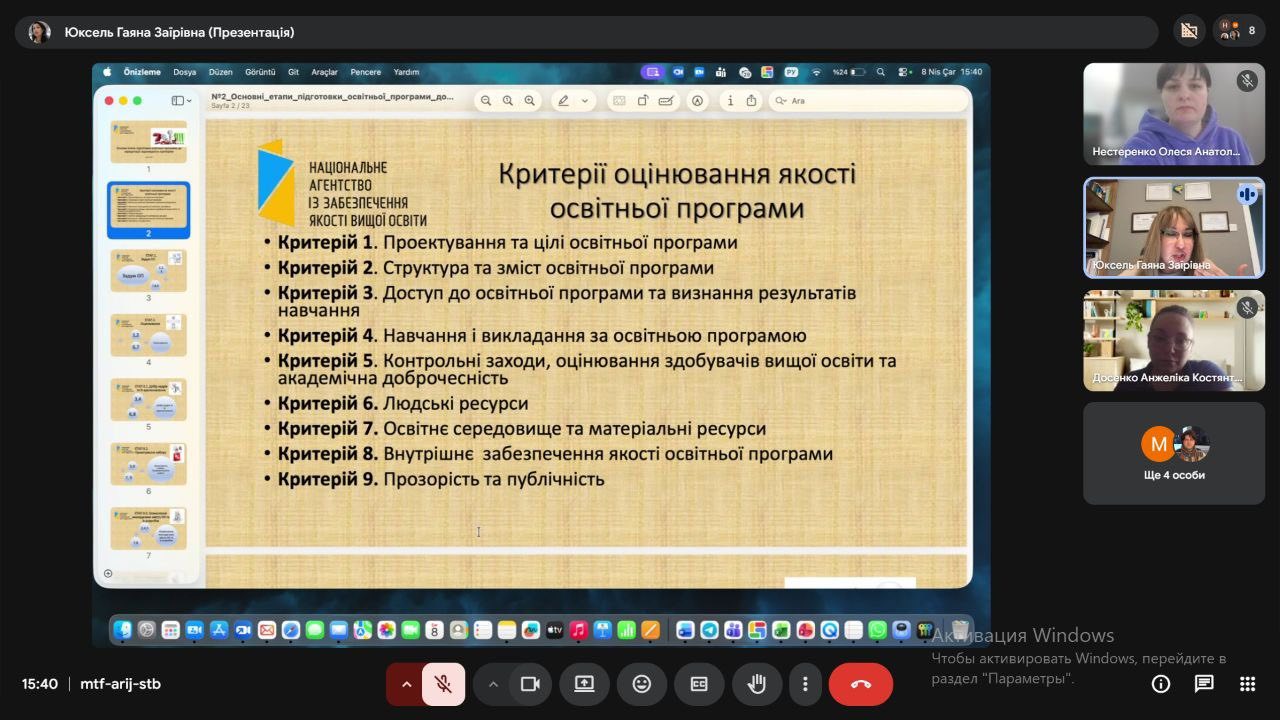This screenshot has width=1280, height=720.
Task: Click the present screen icon
Action: point(584,684)
